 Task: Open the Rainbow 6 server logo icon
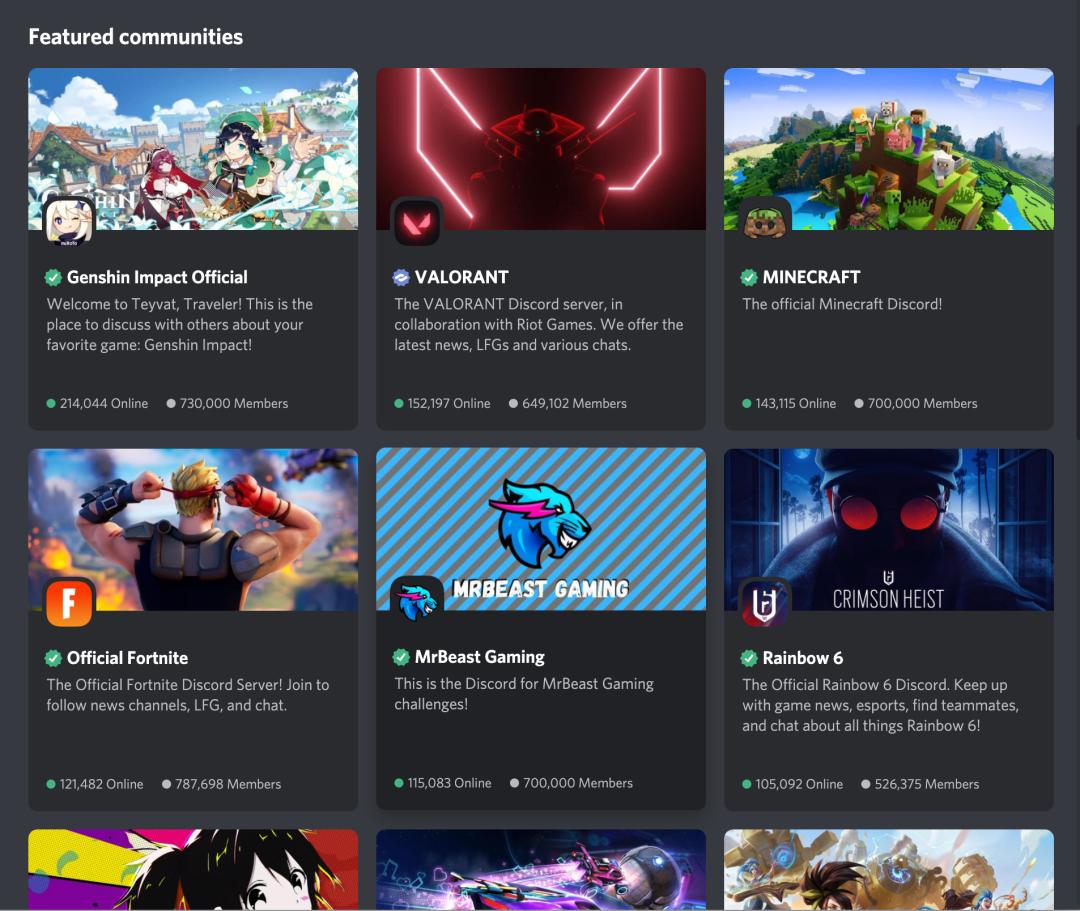765,602
